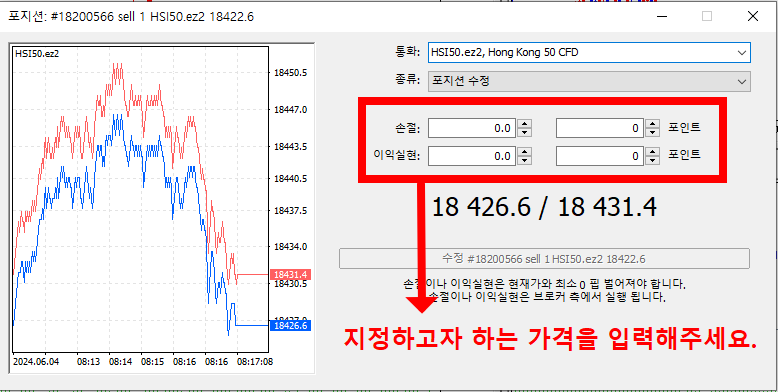Image resolution: width=778 pixels, height=392 pixels.
Task: Expand the 종류 포지션 수정 dropdown
Action: 589,81
